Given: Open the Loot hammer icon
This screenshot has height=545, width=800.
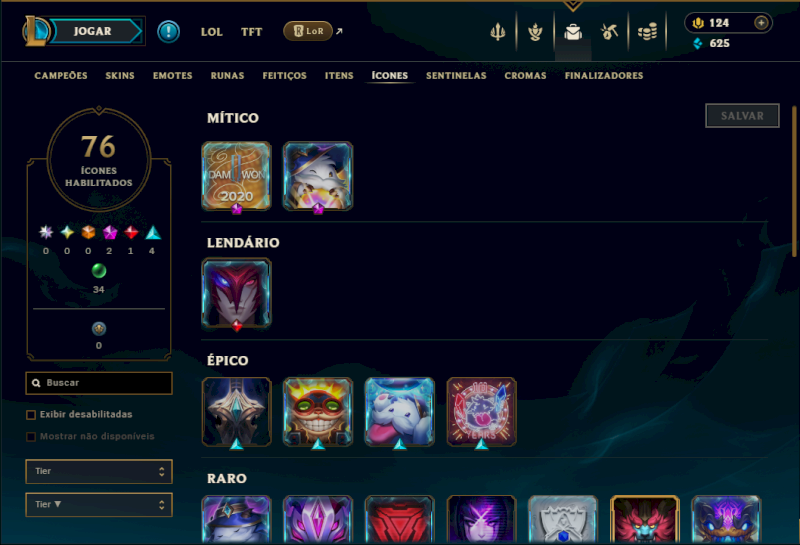Looking at the screenshot, I should (609, 32).
